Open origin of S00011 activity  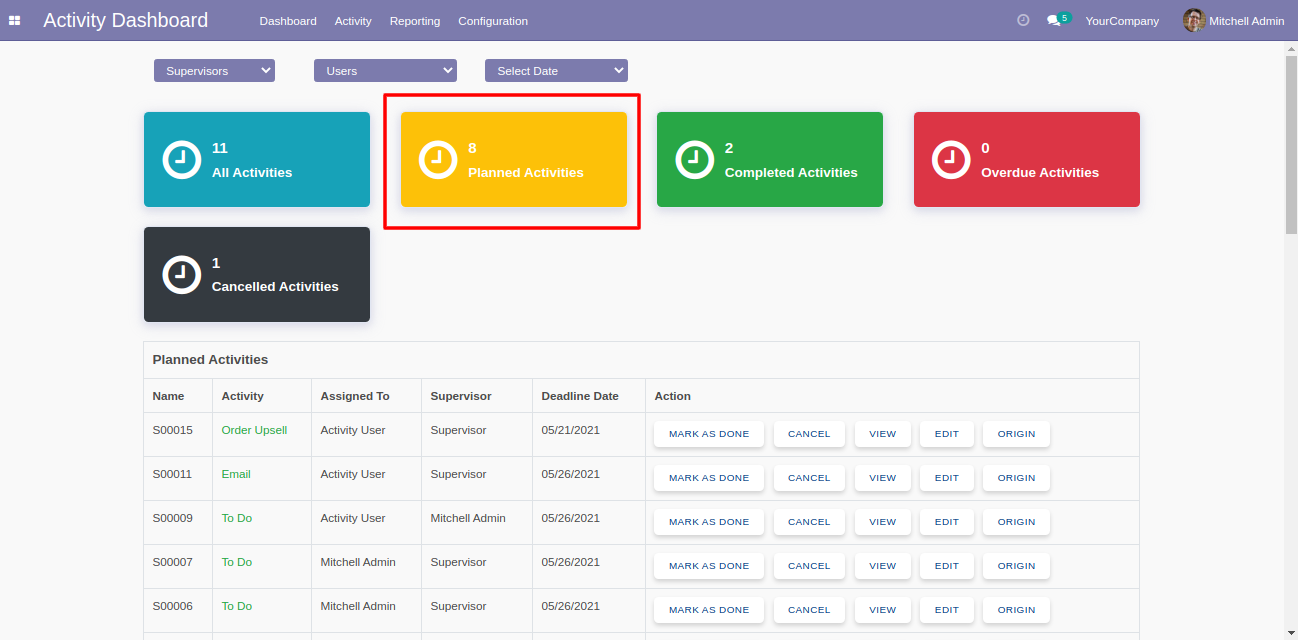[1016, 478]
